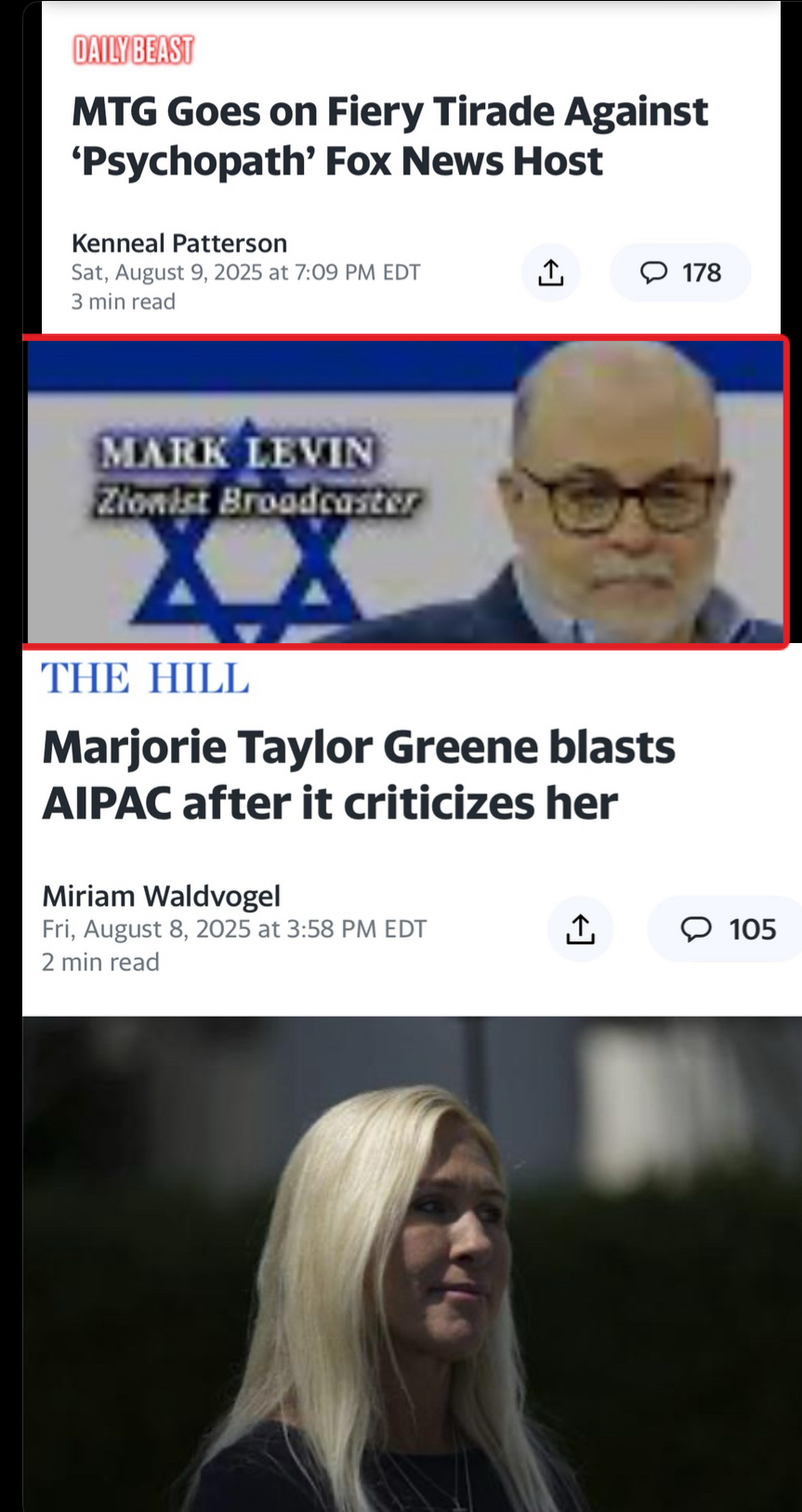This screenshot has height=1512, width=802.
Task: Open the 178 comments on the Fox News Host story
Action: coord(680,272)
